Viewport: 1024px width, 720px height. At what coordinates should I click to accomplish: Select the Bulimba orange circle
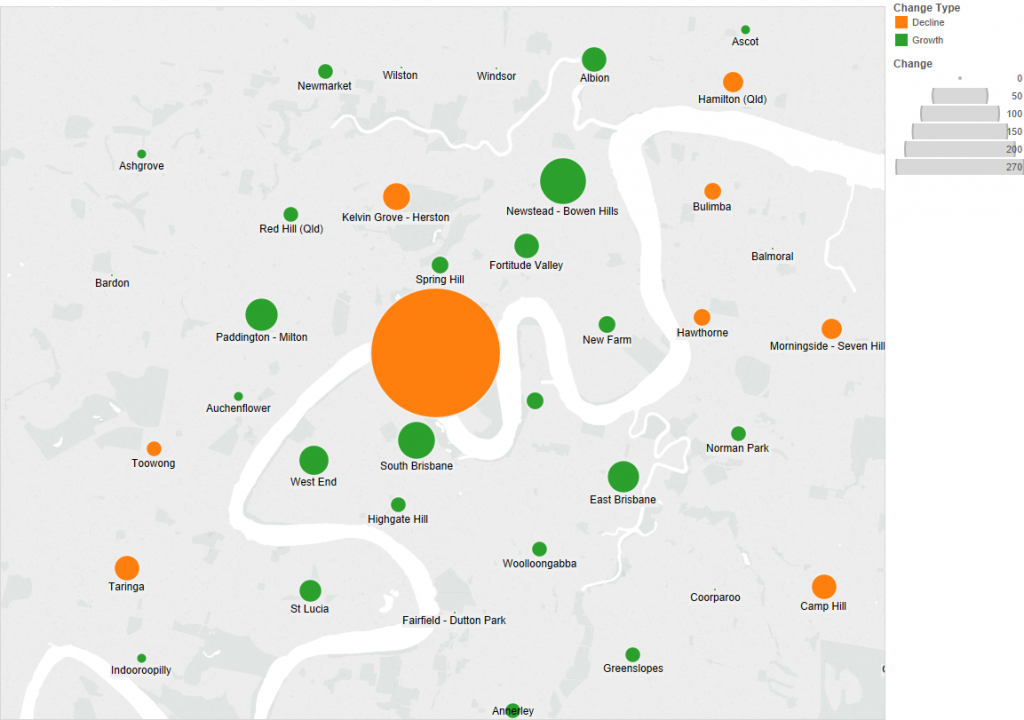pos(712,191)
